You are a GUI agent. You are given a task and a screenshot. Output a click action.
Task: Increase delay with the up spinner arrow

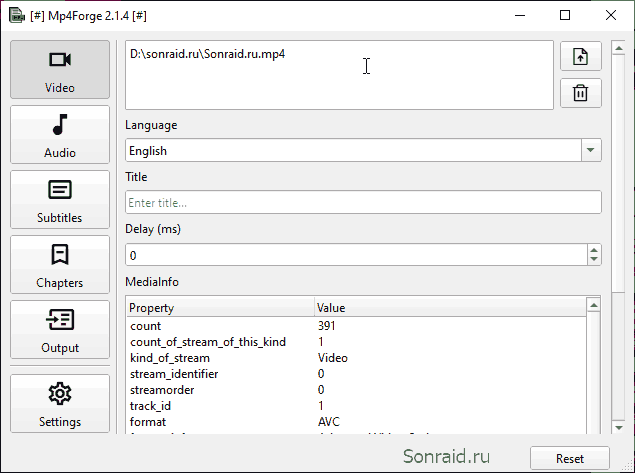(x=594, y=249)
